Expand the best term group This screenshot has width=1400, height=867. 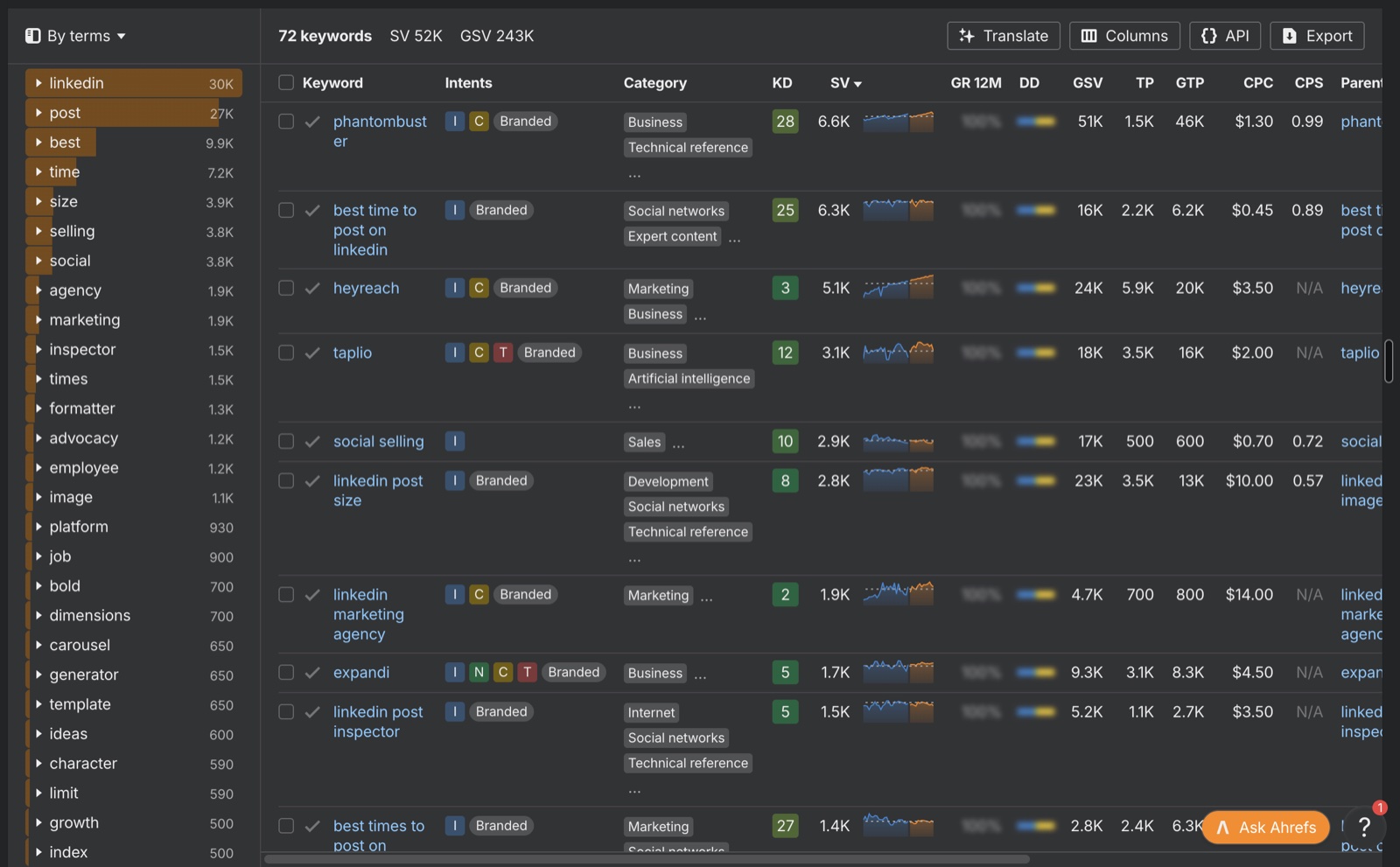click(x=38, y=143)
